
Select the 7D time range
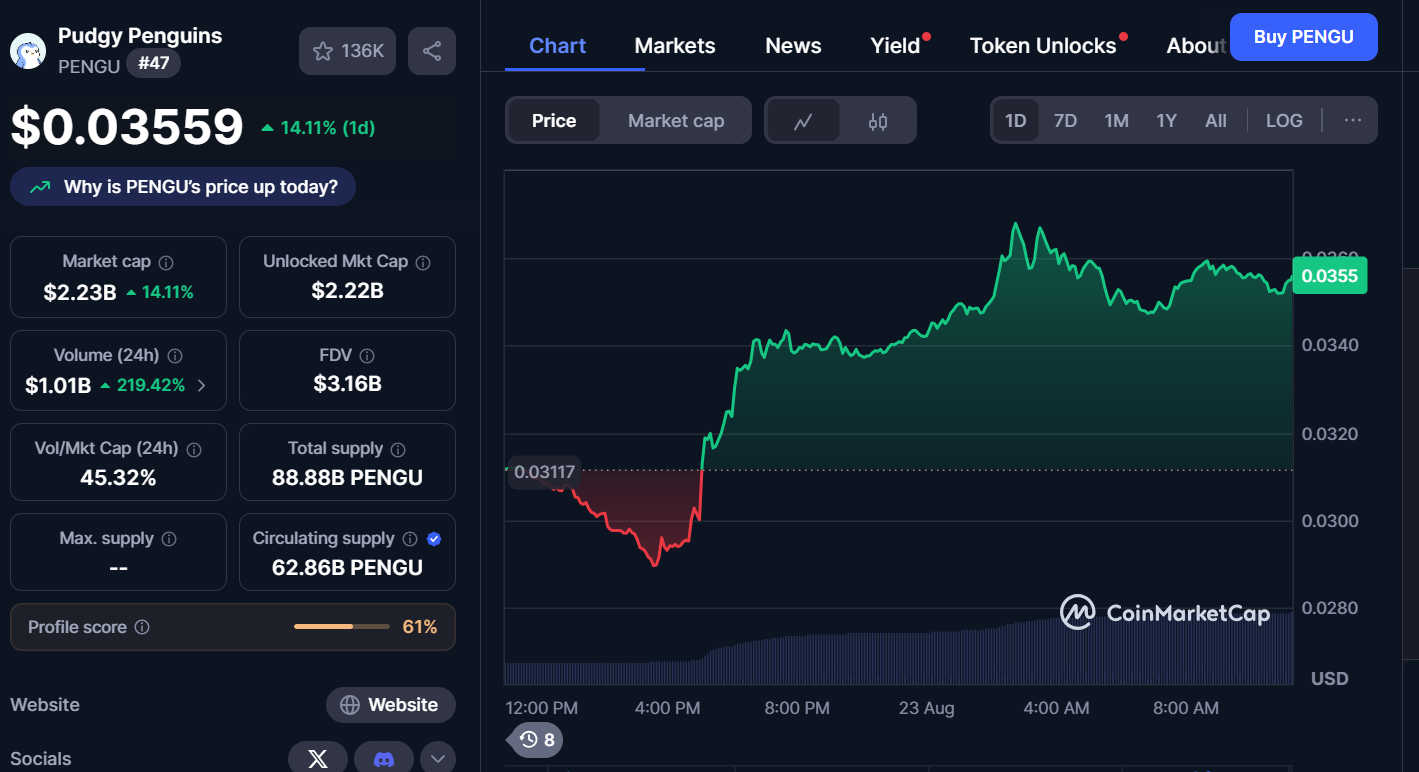[1065, 121]
